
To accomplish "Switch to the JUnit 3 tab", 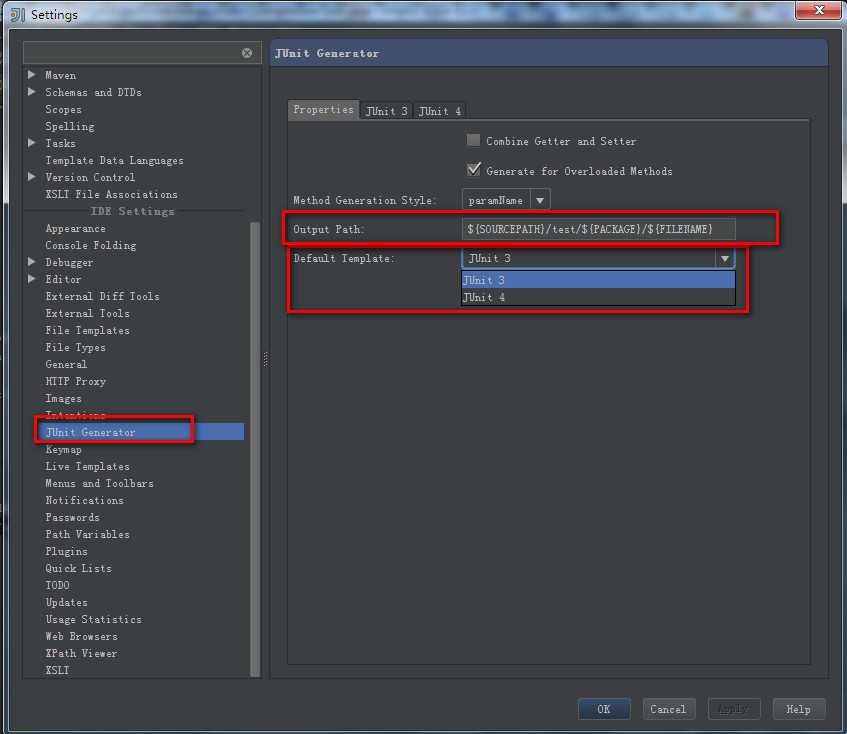I will (x=386, y=111).
